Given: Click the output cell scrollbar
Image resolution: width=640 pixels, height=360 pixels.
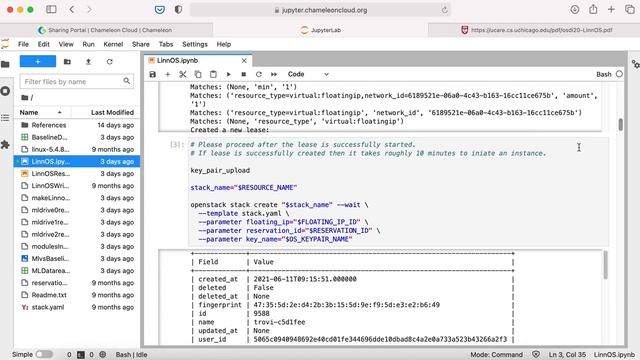Looking at the screenshot, I should pyautogui.click(x=605, y=265).
